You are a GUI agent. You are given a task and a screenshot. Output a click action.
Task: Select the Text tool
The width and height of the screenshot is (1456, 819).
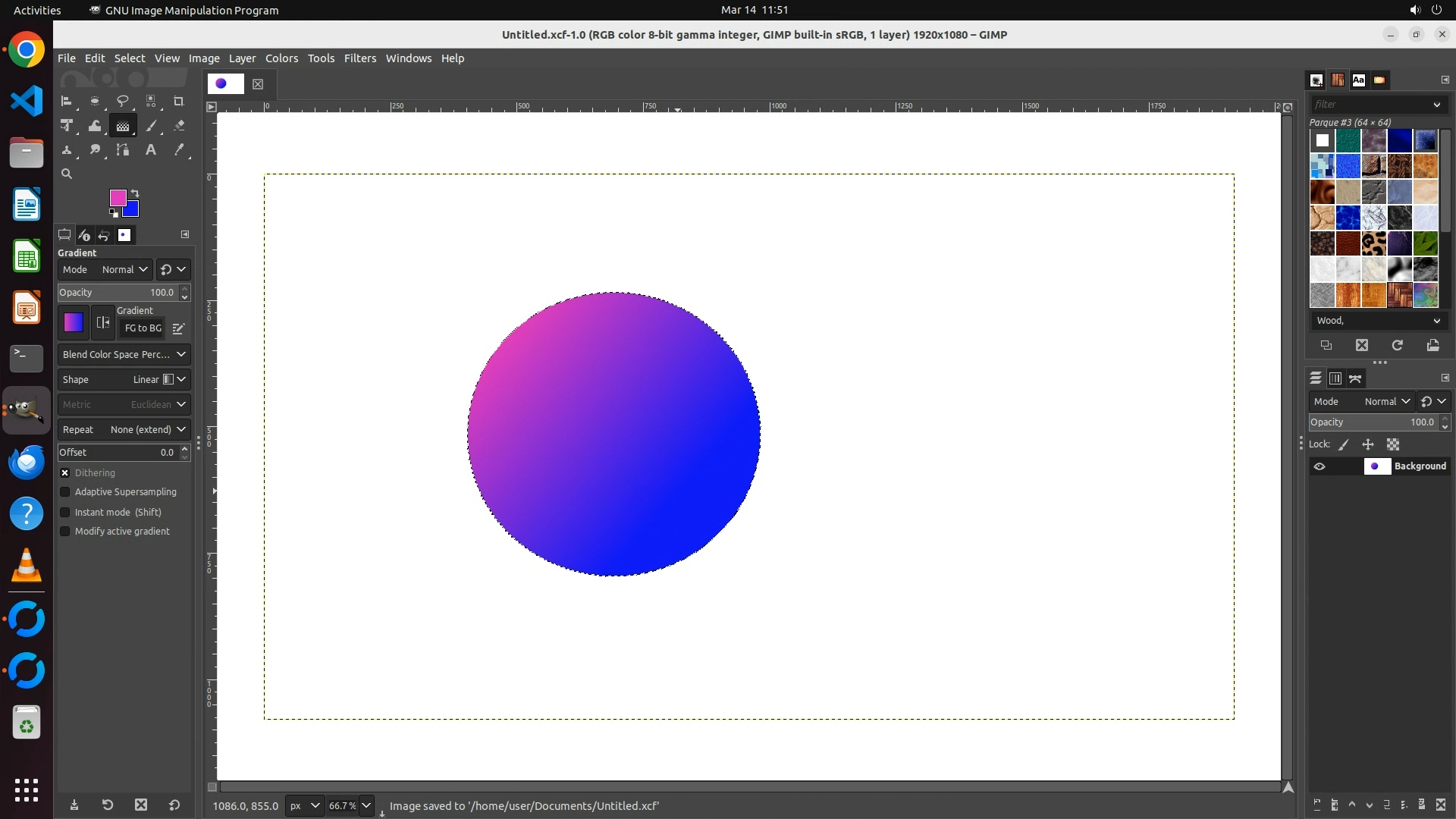[151, 150]
